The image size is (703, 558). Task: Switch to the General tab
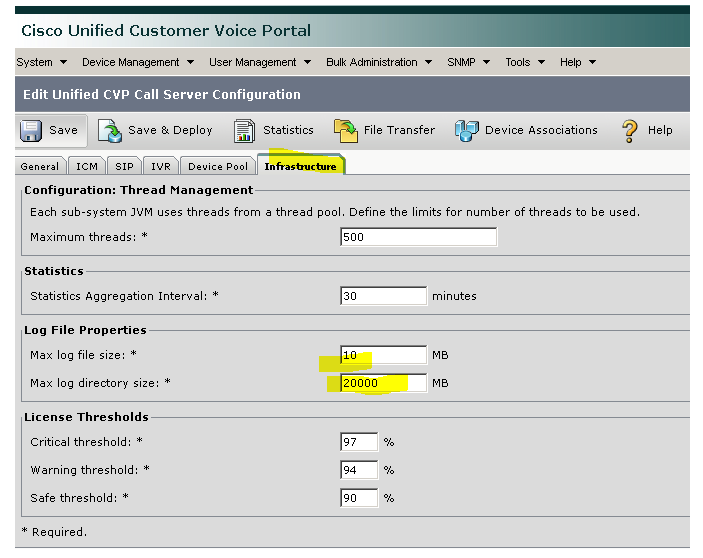tap(40, 166)
